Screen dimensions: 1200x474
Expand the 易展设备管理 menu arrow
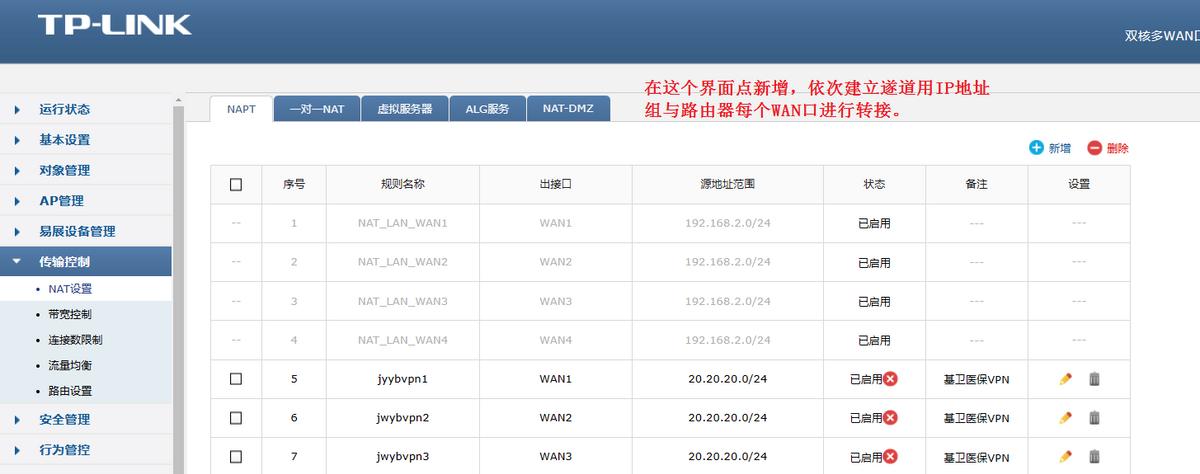click(x=17, y=231)
